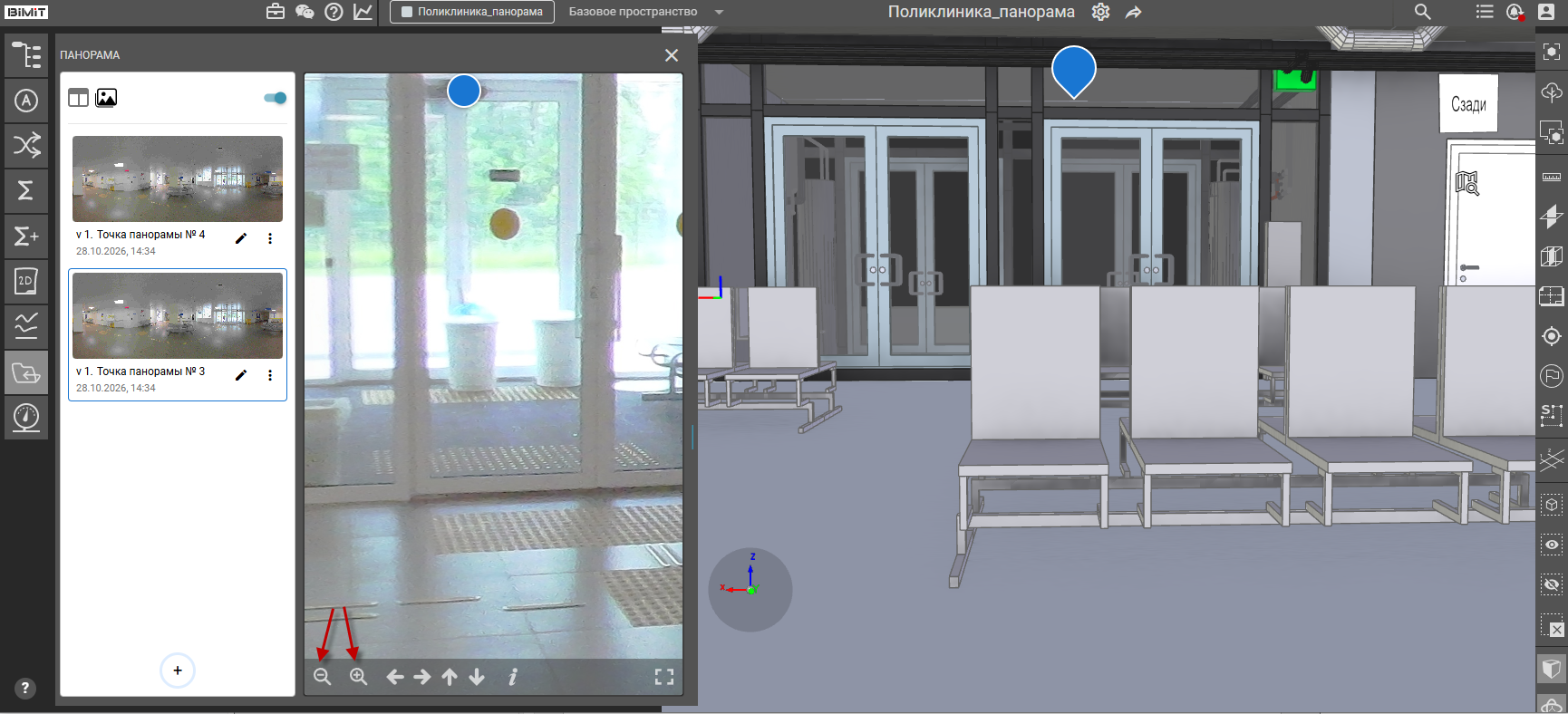
Task: Switch panorama panel to split layout view
Action: [x=79, y=98]
